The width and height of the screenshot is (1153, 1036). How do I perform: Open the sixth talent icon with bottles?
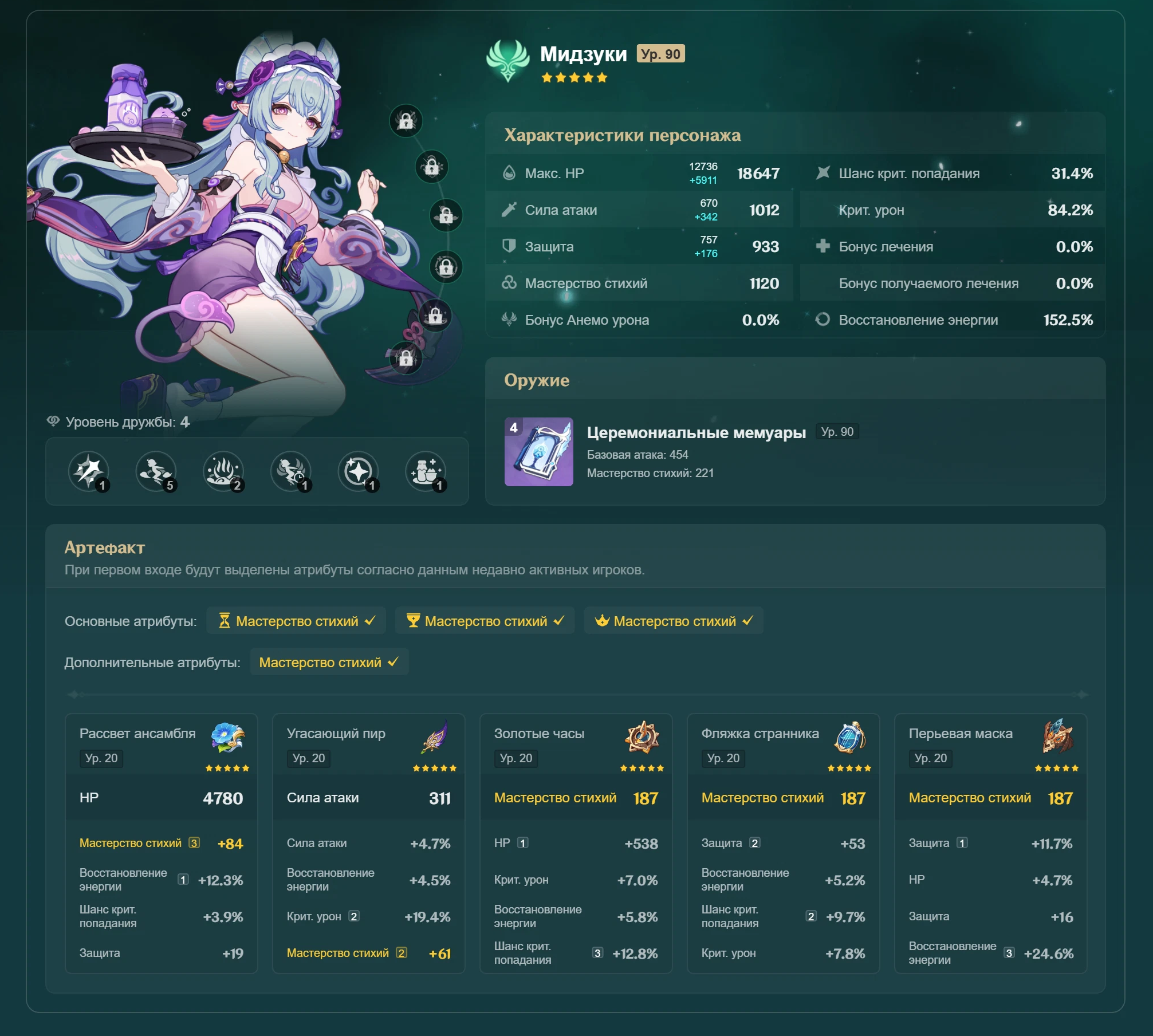[426, 472]
